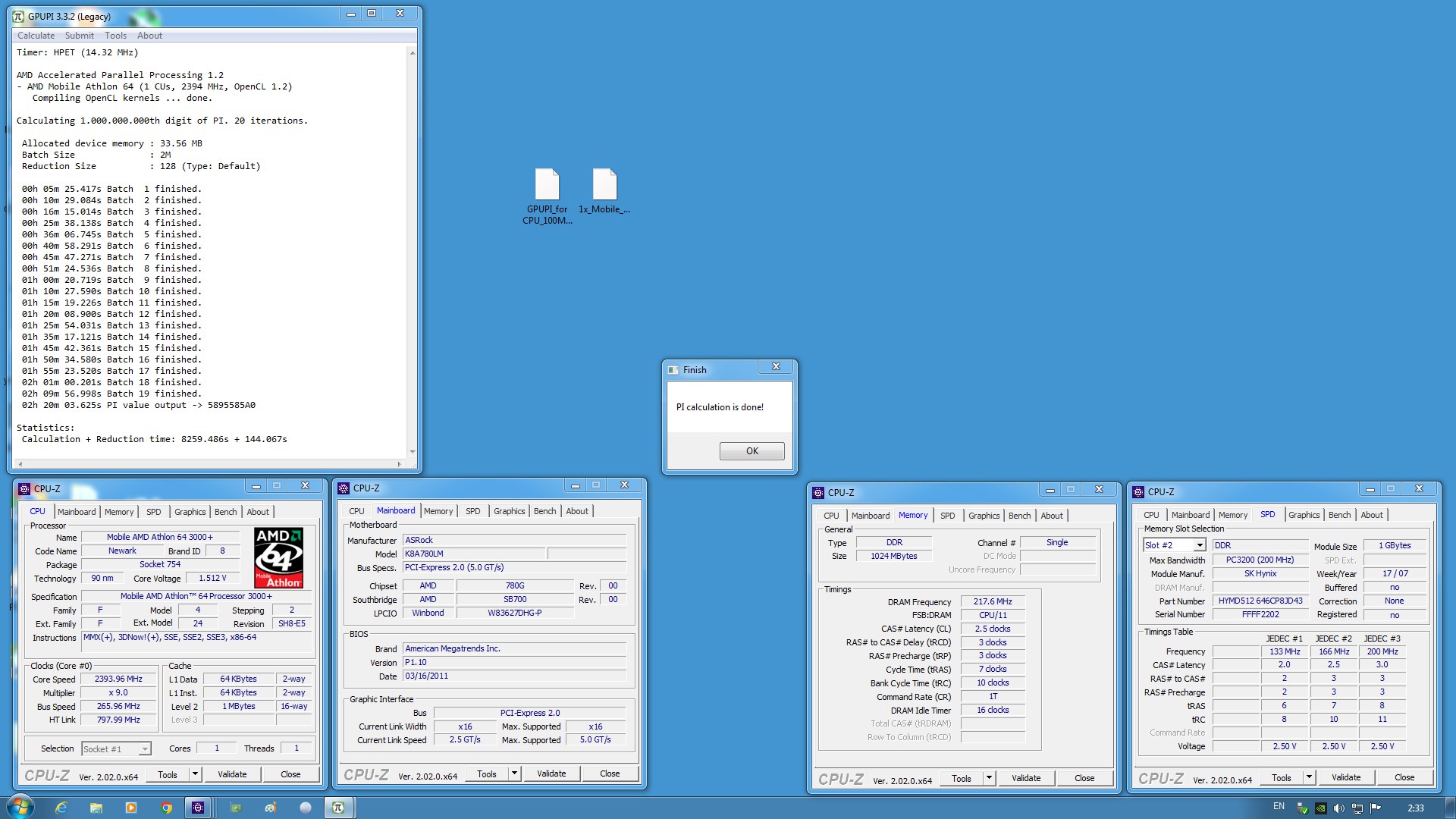Viewport: 1456px width, 819px height.
Task: Click GPUPI horizontal scrollbar left arrow
Action: click(x=20, y=463)
